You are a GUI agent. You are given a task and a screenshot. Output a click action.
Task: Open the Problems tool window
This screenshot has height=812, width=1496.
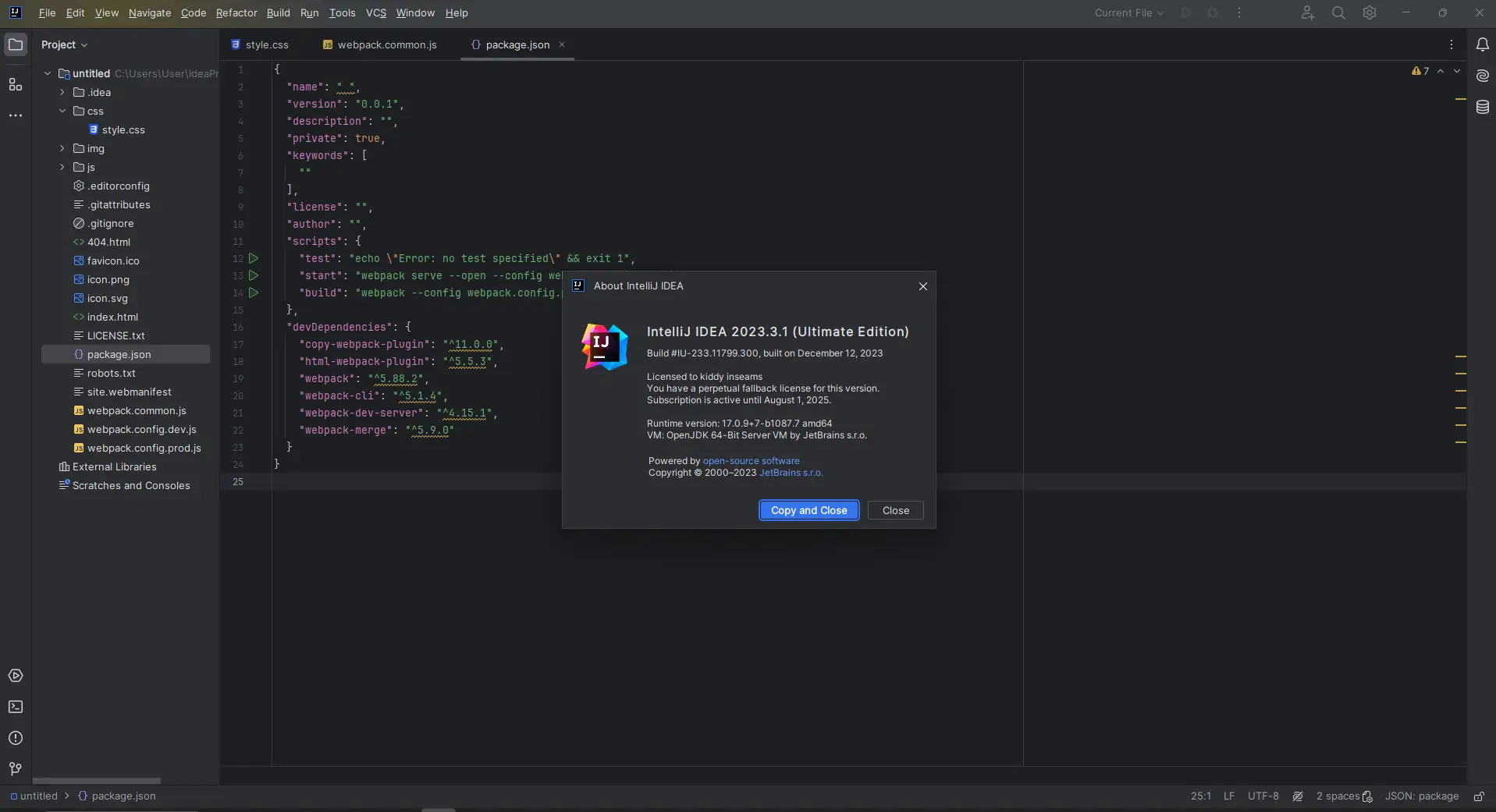[16, 738]
